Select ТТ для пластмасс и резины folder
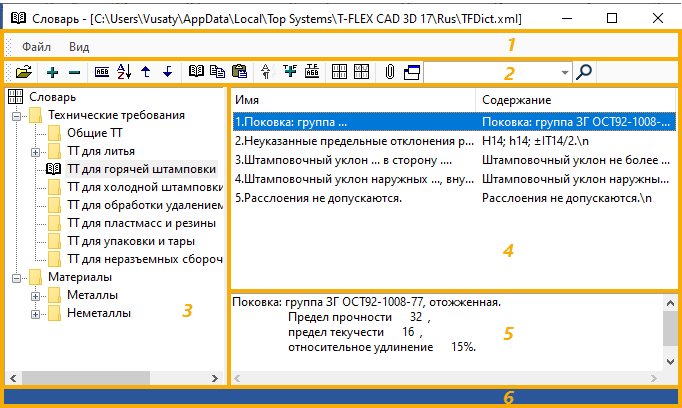 click(x=141, y=223)
